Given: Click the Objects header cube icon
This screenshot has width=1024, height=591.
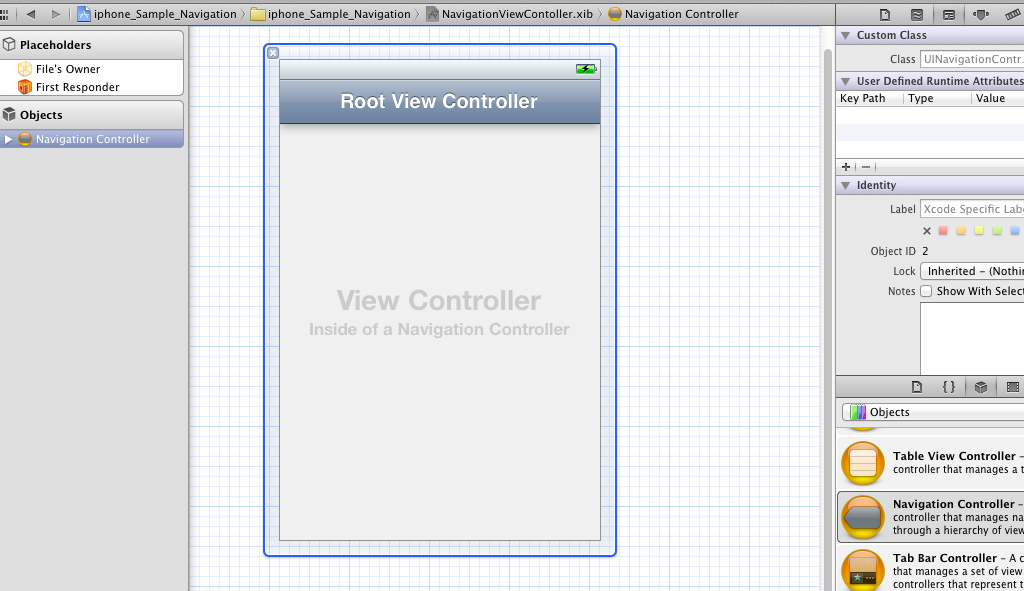Looking at the screenshot, I should pos(9,114).
